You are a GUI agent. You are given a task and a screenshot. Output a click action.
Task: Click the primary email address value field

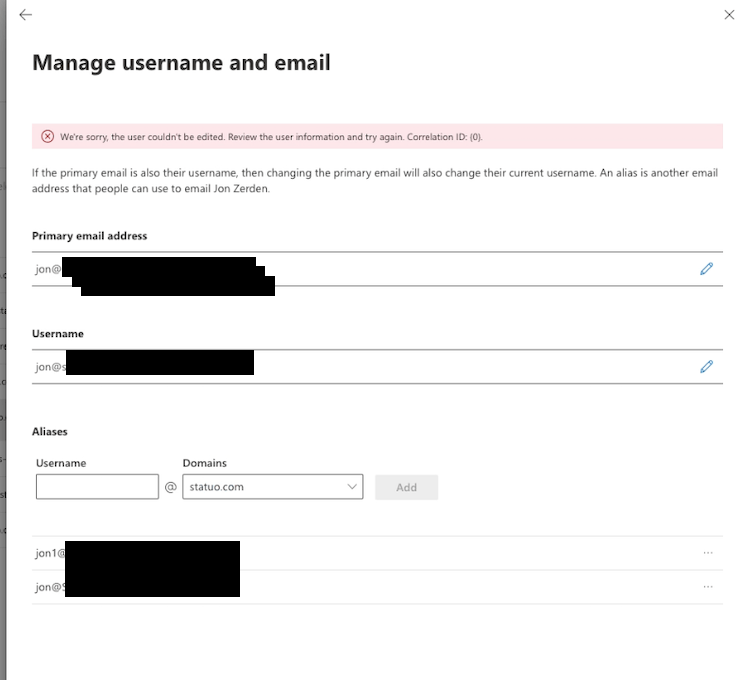pyautogui.click(x=377, y=269)
